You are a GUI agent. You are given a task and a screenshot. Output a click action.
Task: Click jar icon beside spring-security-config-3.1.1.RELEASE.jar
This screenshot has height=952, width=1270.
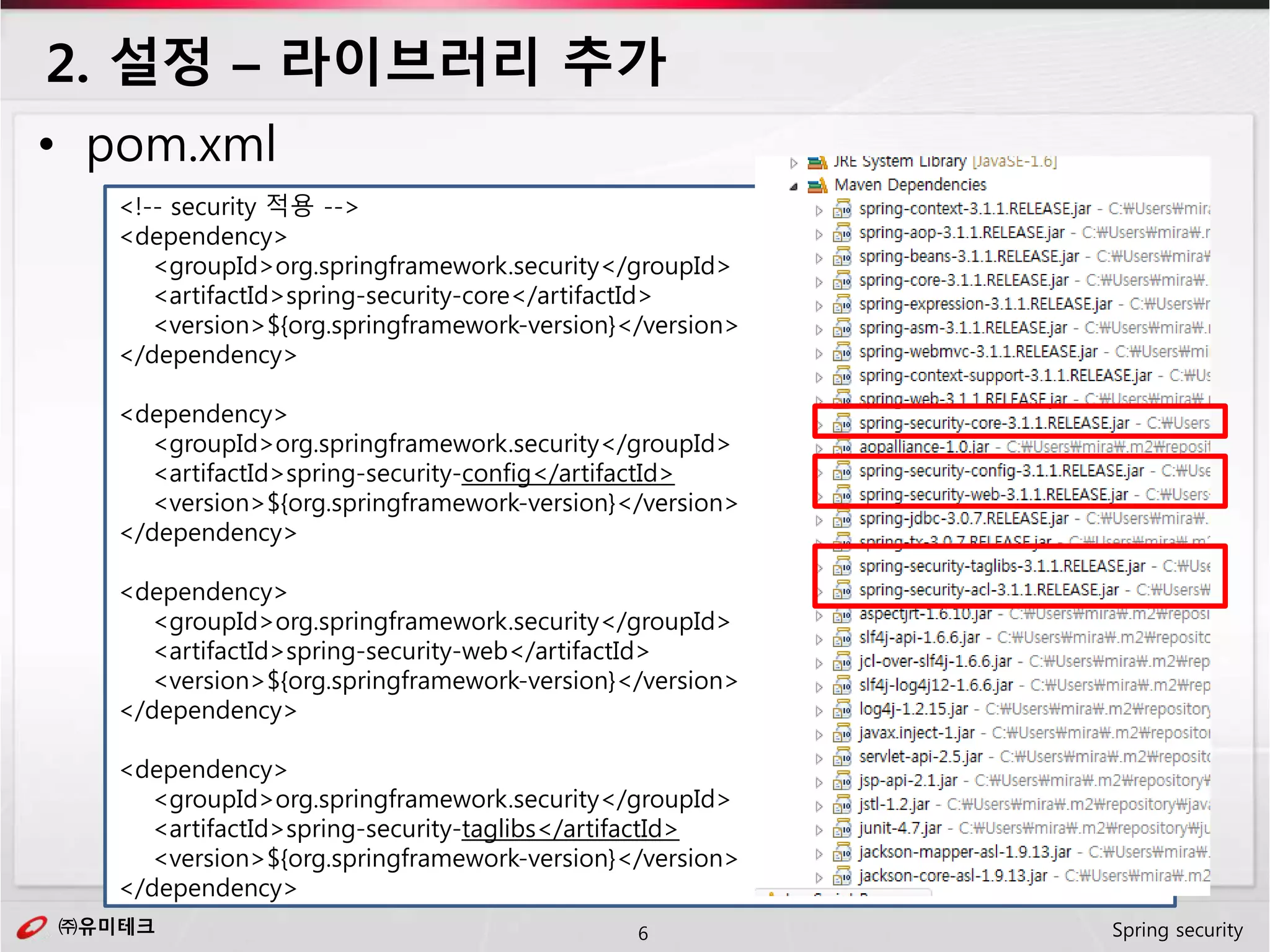click(842, 471)
